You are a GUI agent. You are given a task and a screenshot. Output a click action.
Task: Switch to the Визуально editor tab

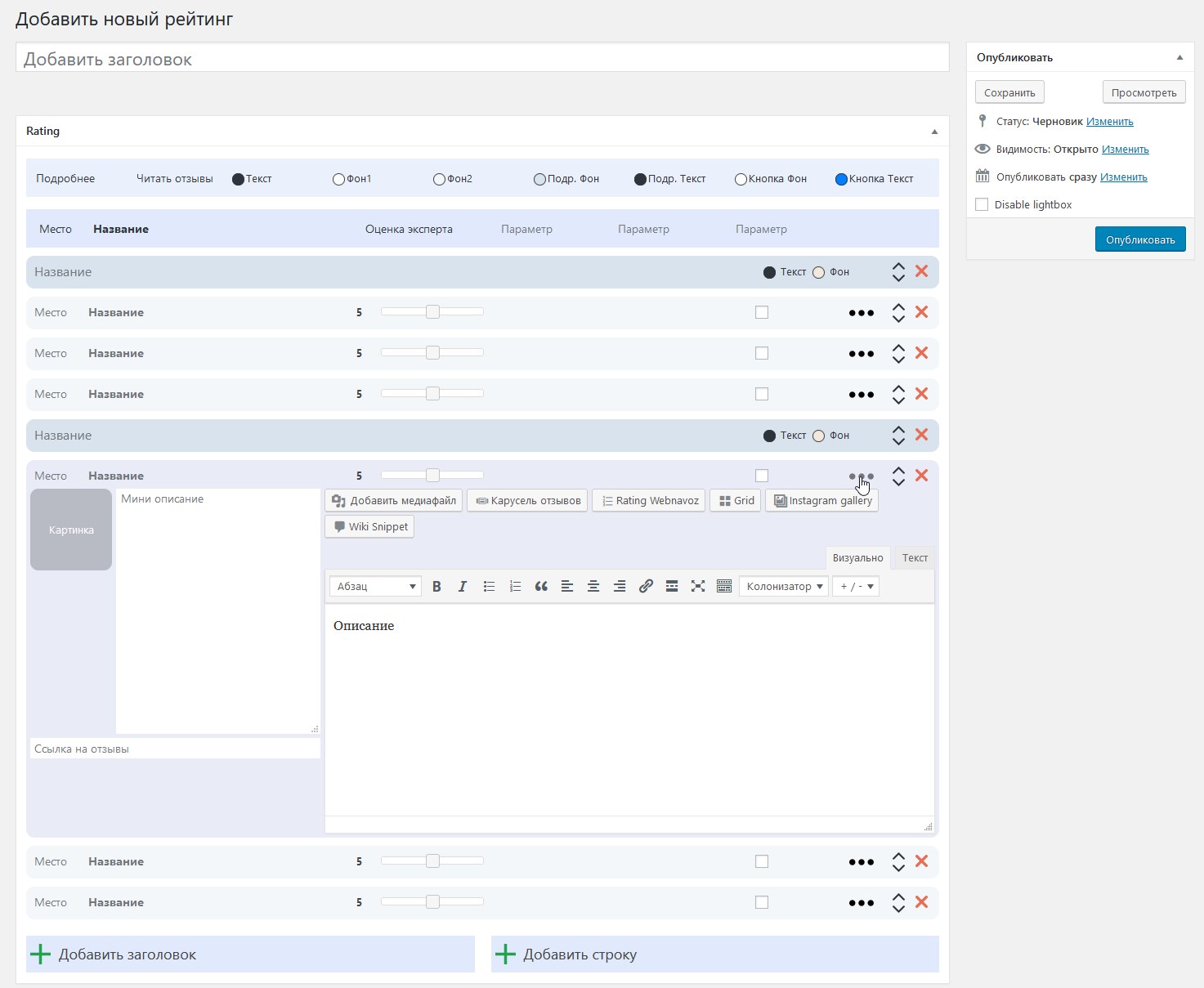click(x=857, y=557)
